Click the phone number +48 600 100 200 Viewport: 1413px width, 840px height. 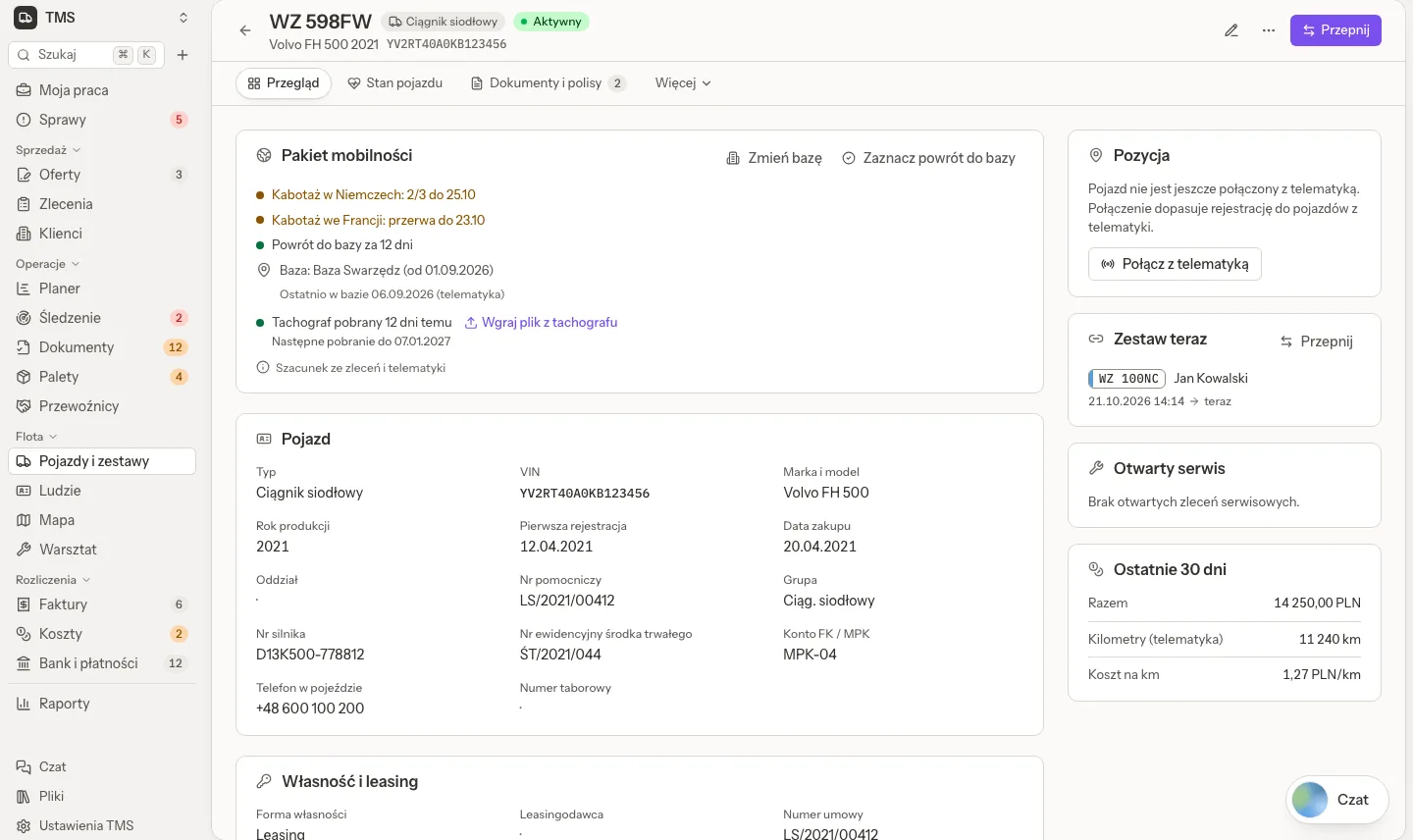pyautogui.click(x=310, y=709)
